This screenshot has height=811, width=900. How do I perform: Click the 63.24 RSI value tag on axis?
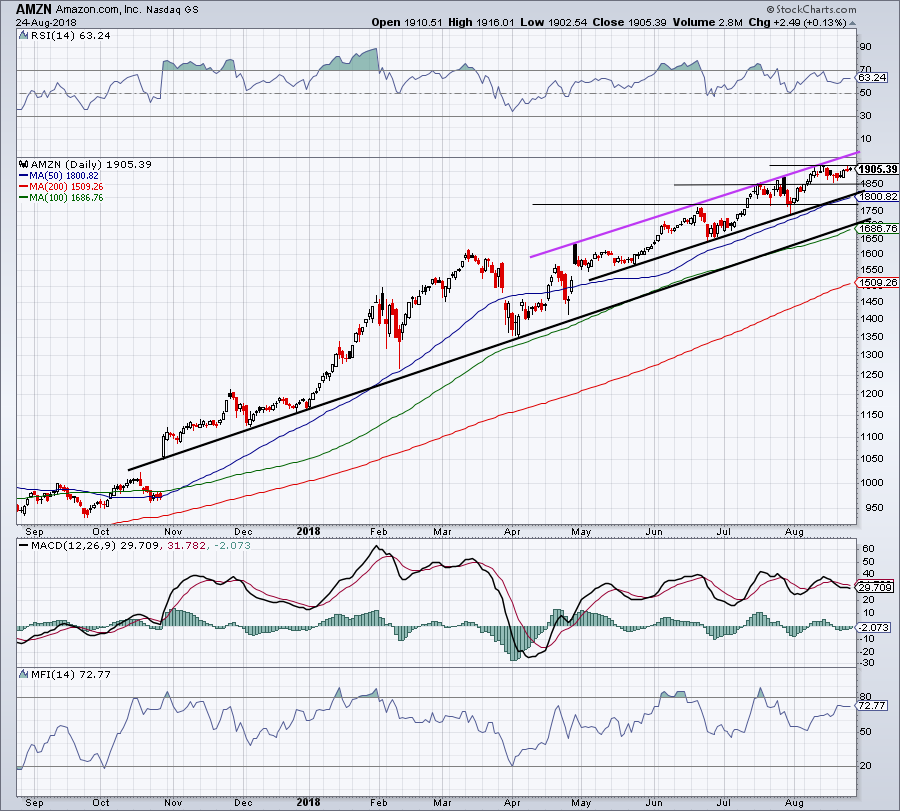[872, 77]
